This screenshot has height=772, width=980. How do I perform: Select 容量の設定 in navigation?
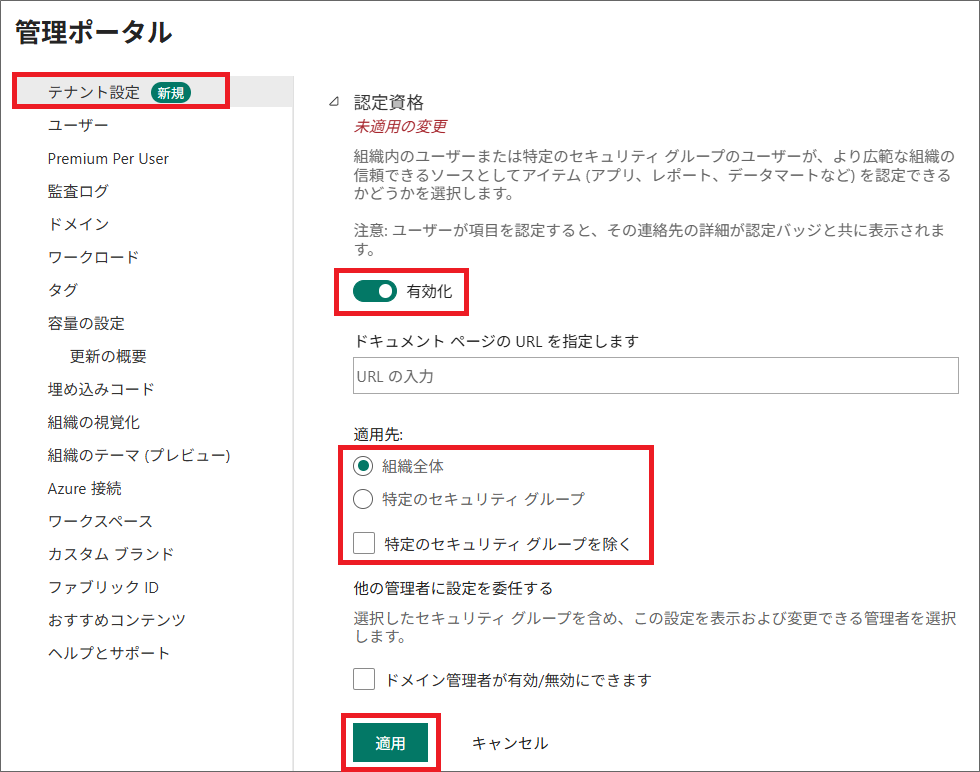[86, 323]
